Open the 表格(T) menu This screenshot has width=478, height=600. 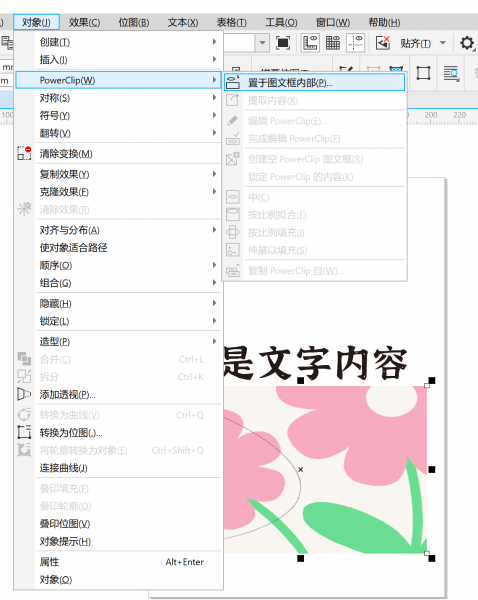point(232,22)
